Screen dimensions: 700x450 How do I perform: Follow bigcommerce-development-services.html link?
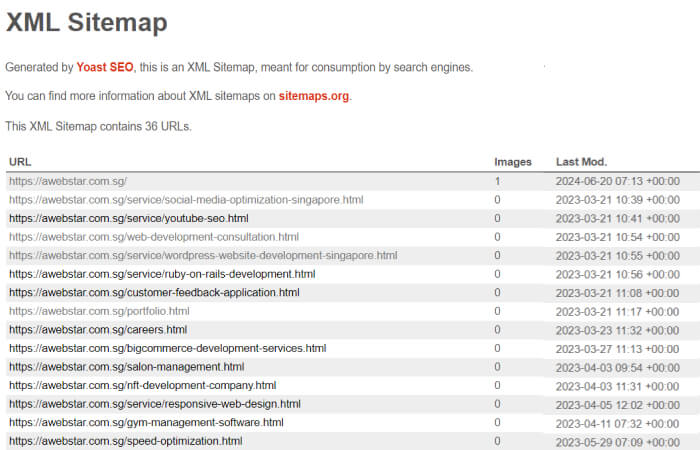pyautogui.click(x=167, y=348)
